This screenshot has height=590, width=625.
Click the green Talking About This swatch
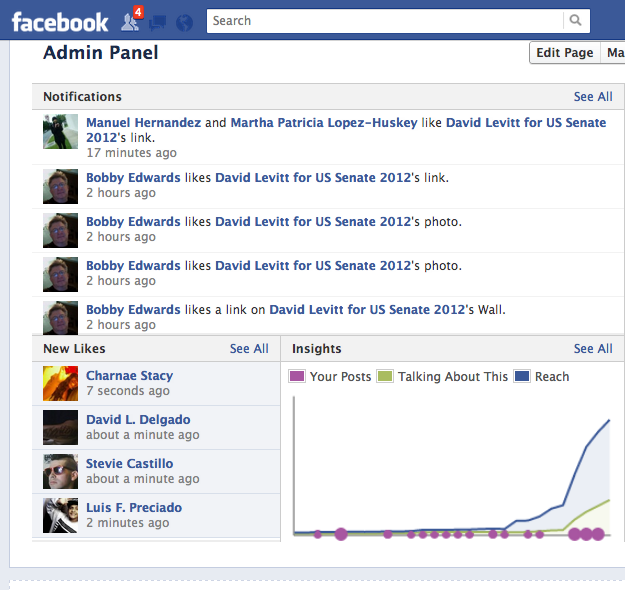tap(385, 376)
